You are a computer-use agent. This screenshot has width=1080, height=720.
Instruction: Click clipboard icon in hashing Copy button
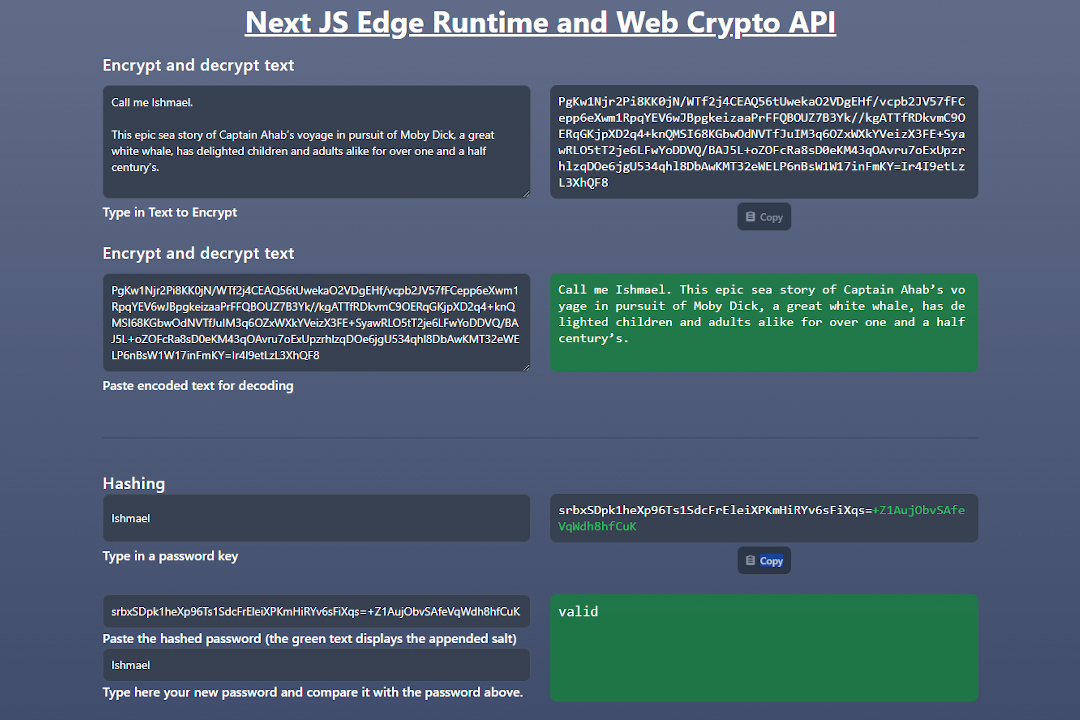(x=750, y=561)
